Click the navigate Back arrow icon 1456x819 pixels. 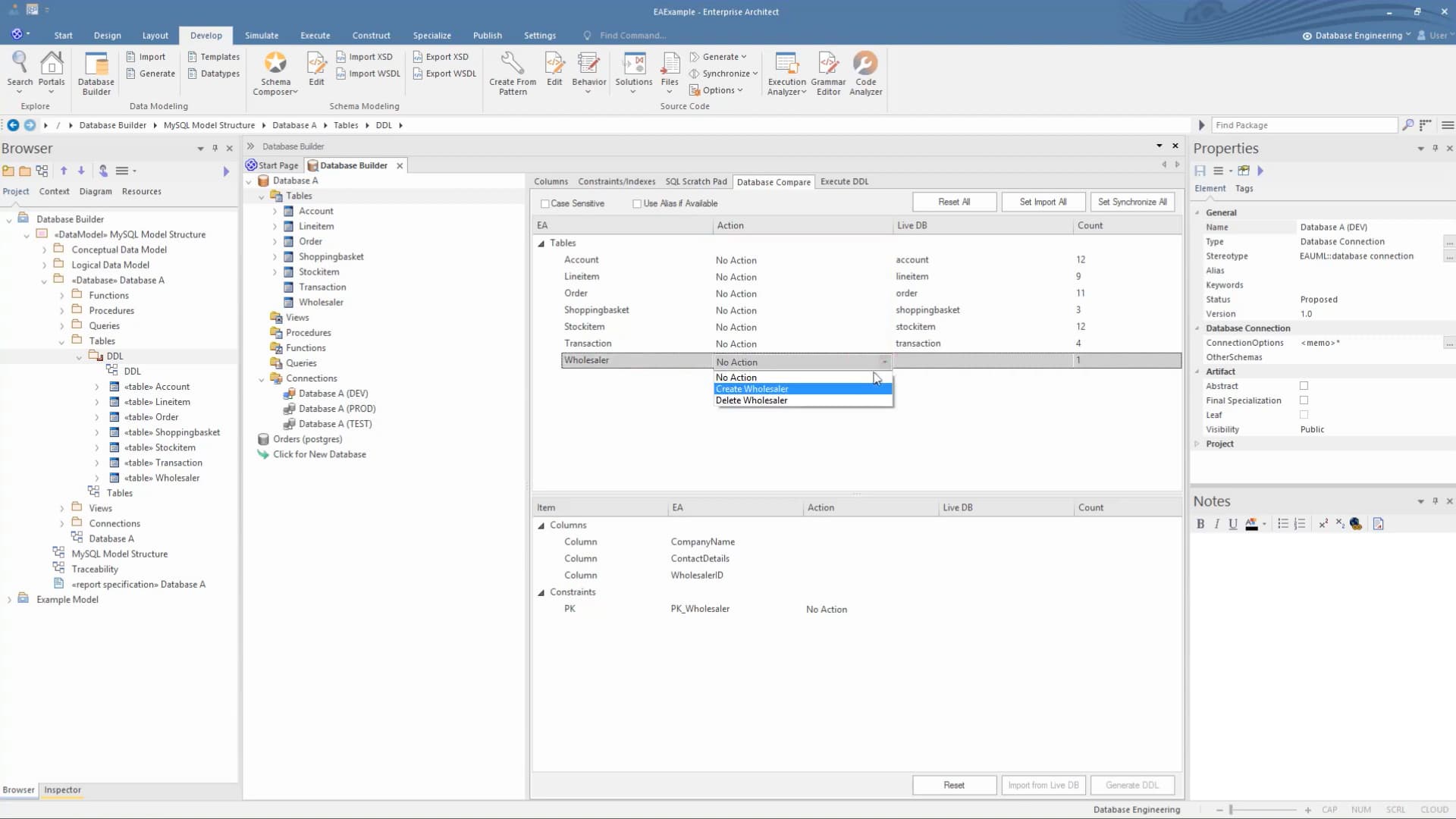pos(13,125)
